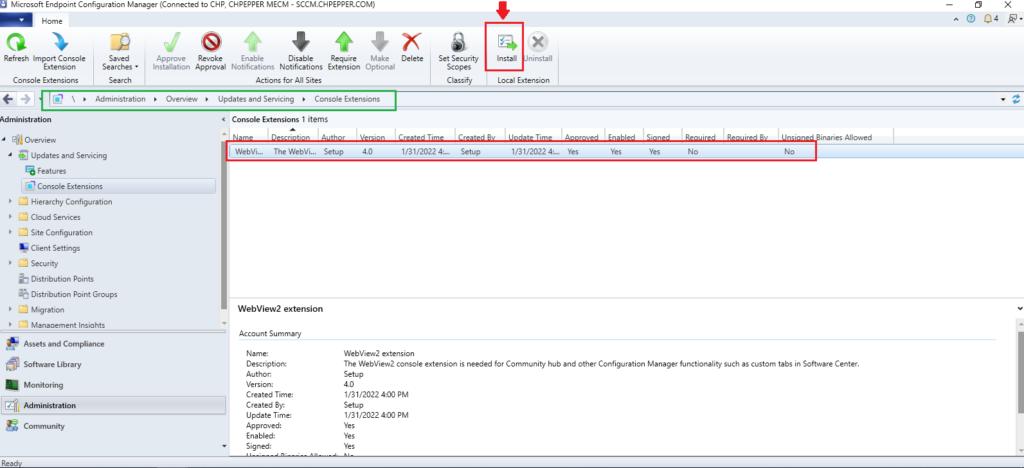This screenshot has width=1024, height=468.
Task: Click Require Extension green arrow
Action: [x=344, y=43]
